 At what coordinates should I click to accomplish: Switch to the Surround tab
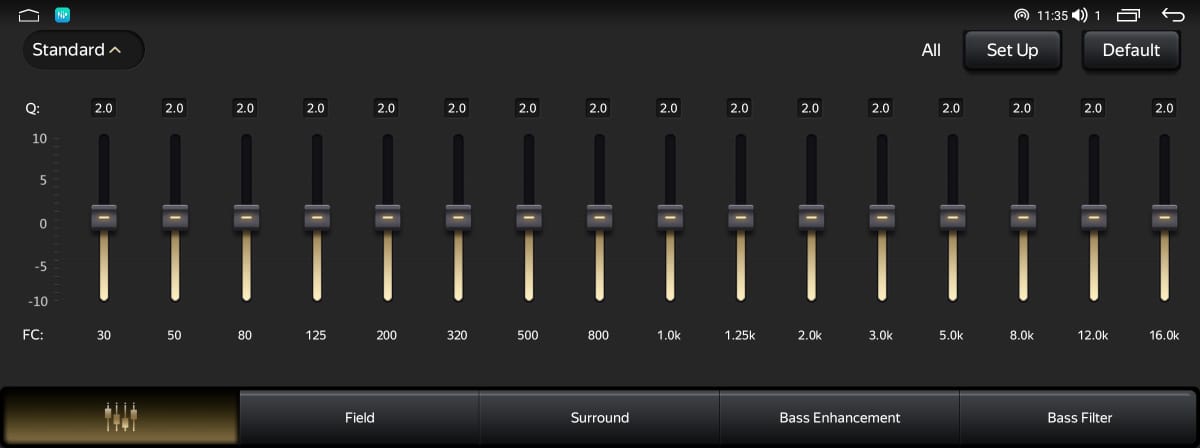(600, 417)
